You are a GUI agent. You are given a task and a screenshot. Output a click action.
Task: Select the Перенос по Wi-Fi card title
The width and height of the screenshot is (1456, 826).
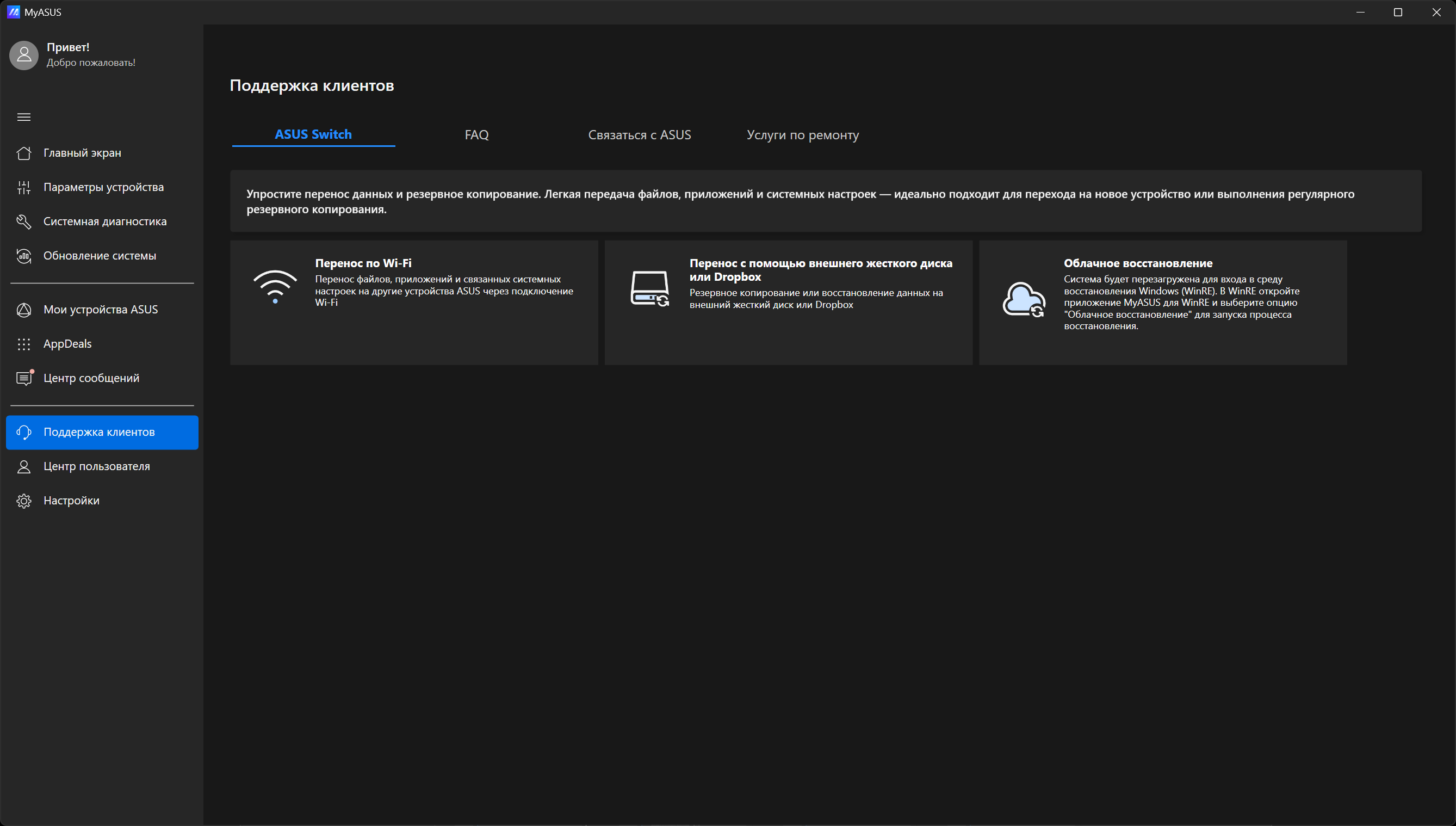pos(363,263)
